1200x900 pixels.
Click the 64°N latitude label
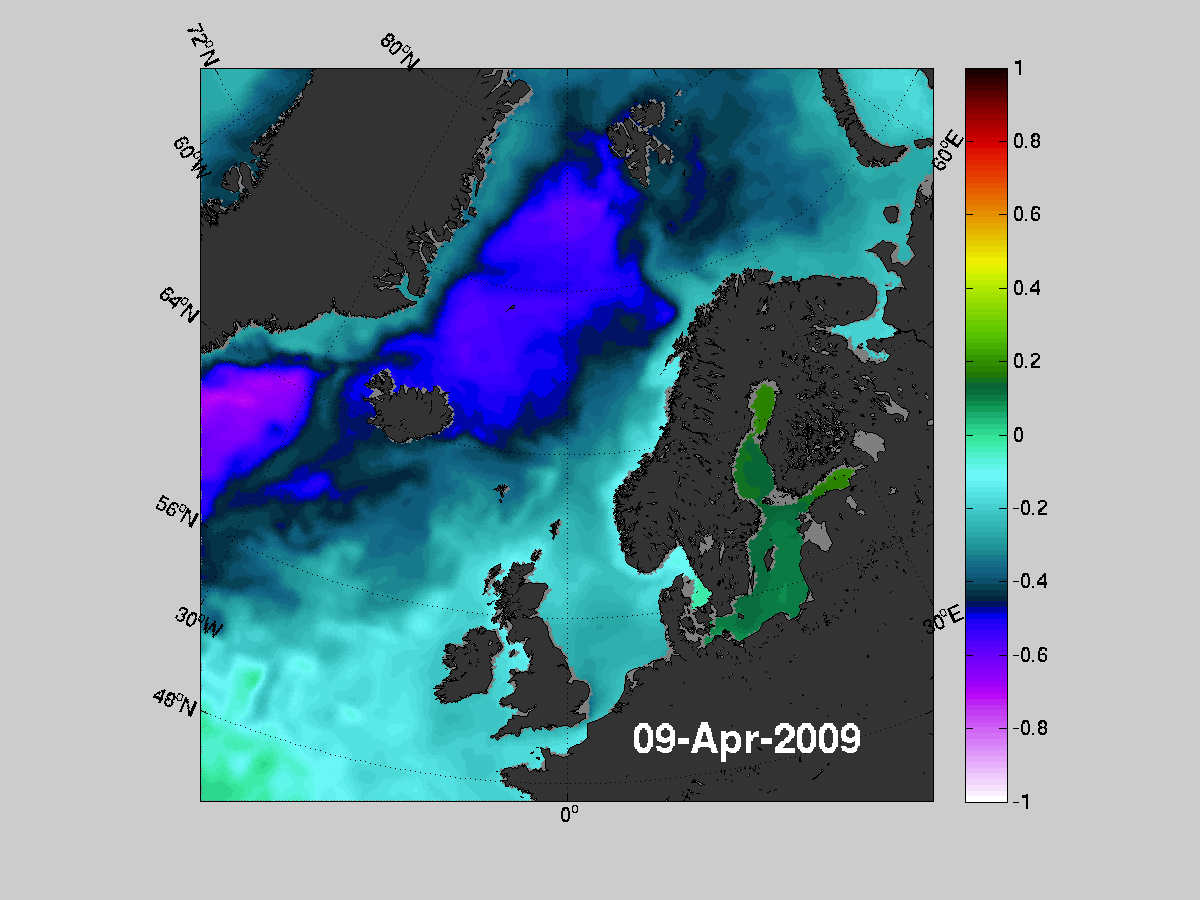179,303
